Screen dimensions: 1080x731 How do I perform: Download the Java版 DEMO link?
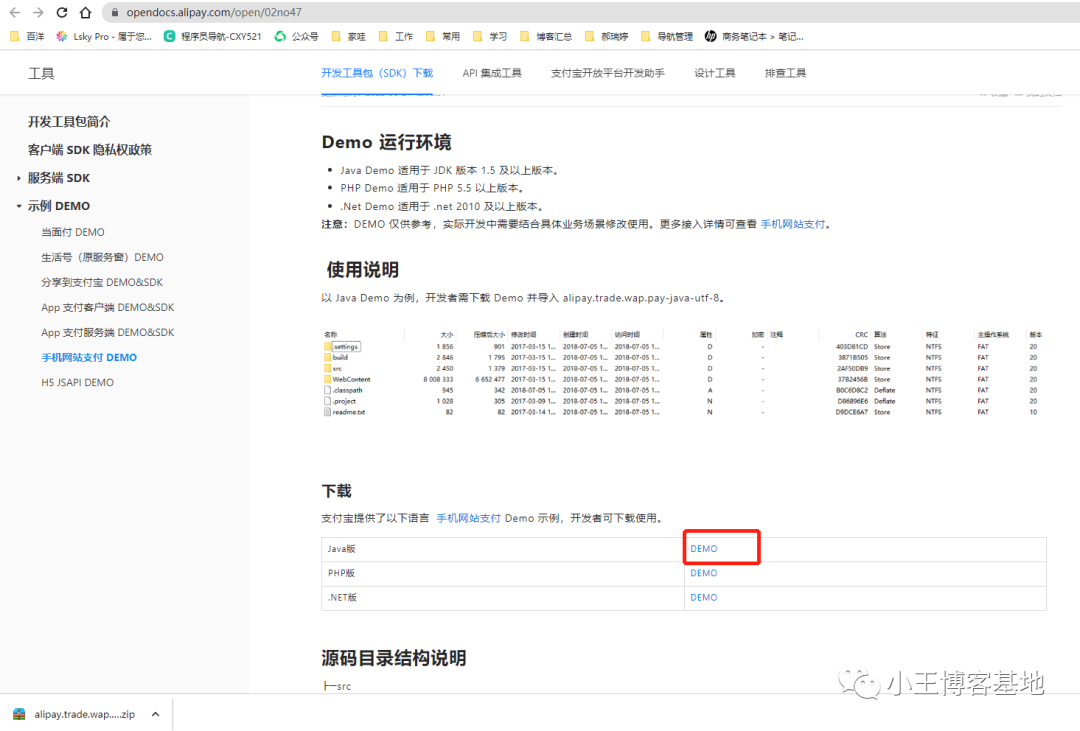(703, 549)
